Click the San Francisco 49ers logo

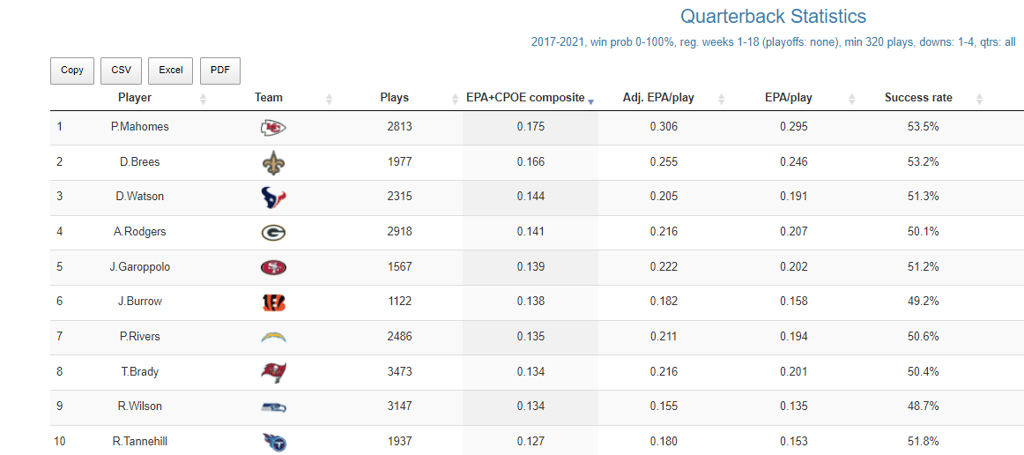[272, 267]
